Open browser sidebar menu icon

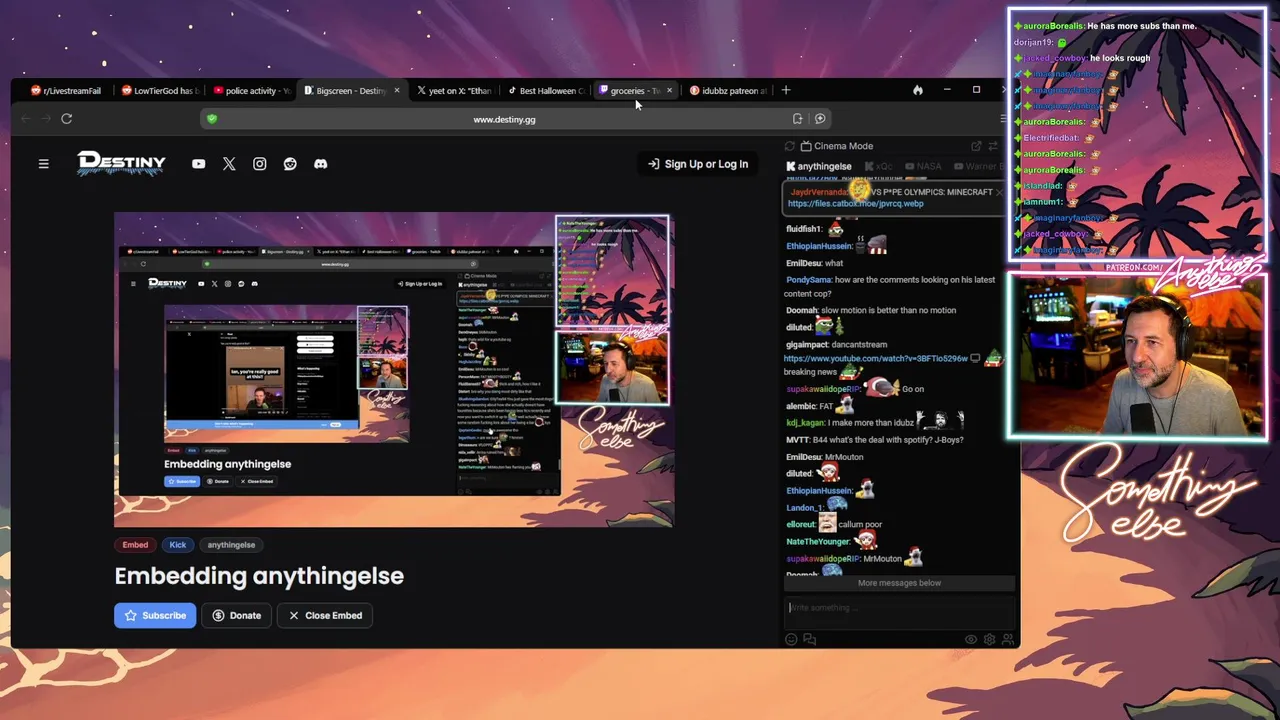pyautogui.click(x=1003, y=119)
